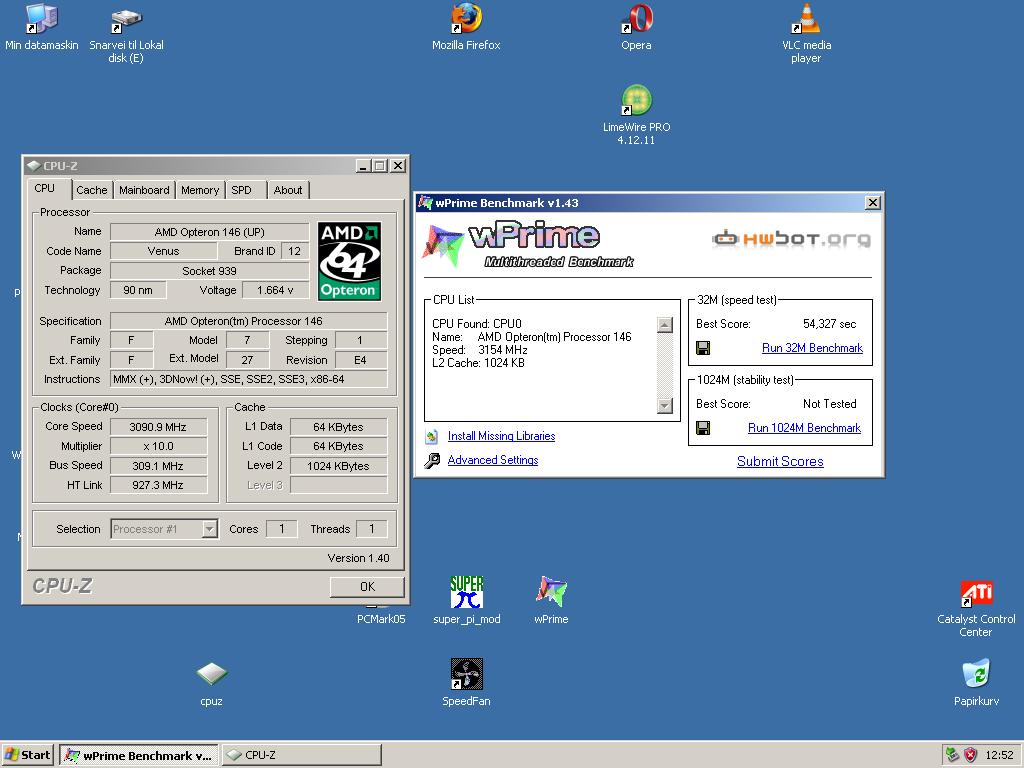This screenshot has width=1024, height=768.
Task: Click Instructions field in CPU-Z
Action: click(249, 379)
